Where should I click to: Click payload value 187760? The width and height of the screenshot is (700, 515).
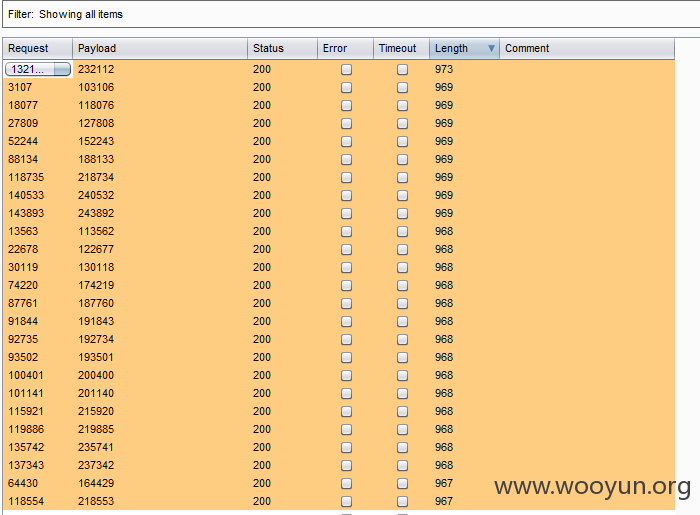point(96,303)
